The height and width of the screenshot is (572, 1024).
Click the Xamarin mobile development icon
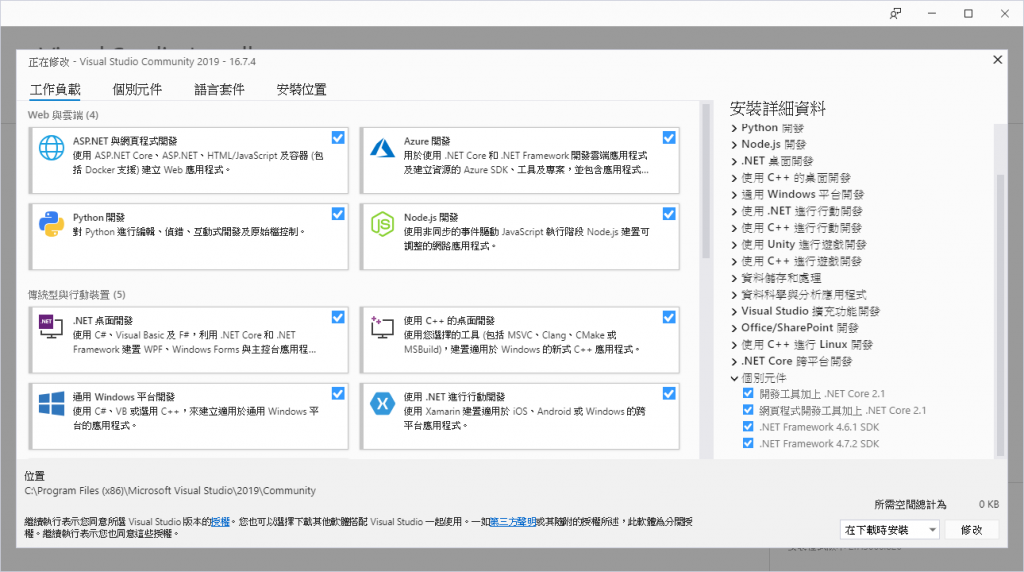click(x=382, y=404)
